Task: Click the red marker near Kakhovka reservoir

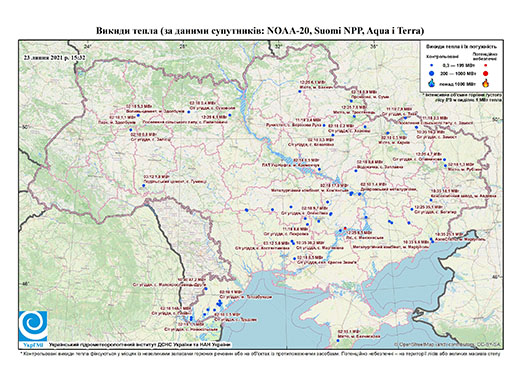Action: (x=345, y=228)
